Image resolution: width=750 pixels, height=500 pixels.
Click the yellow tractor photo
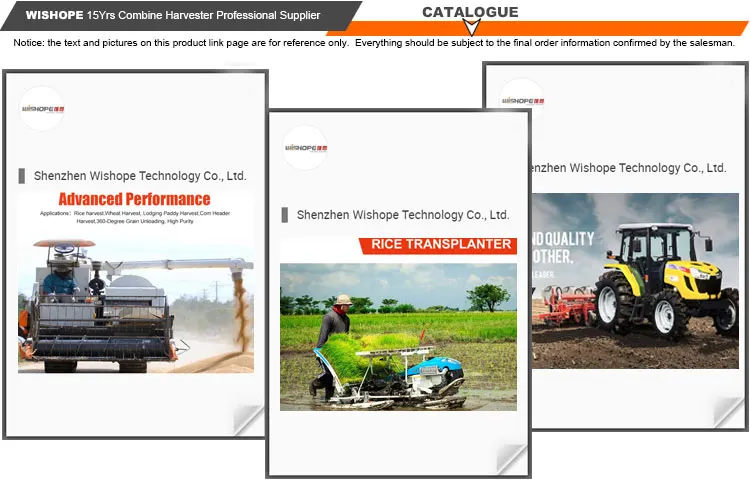click(x=635, y=281)
